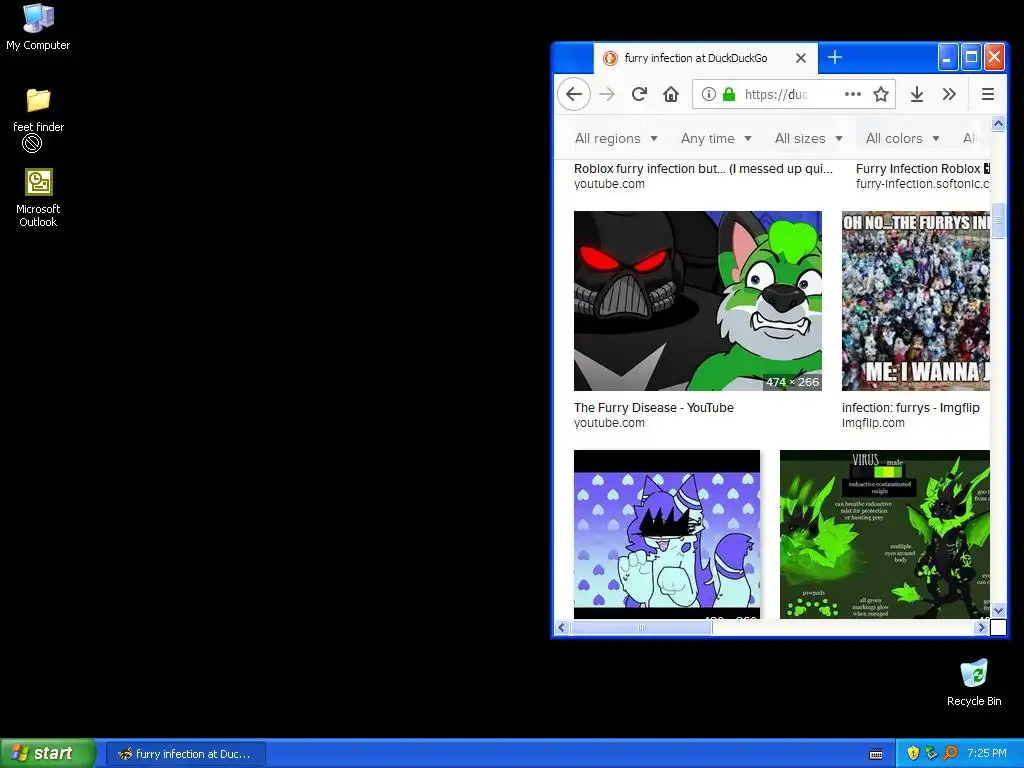This screenshot has width=1024, height=768.
Task: Click the Furry Infection Roblox title
Action: [x=922, y=168]
